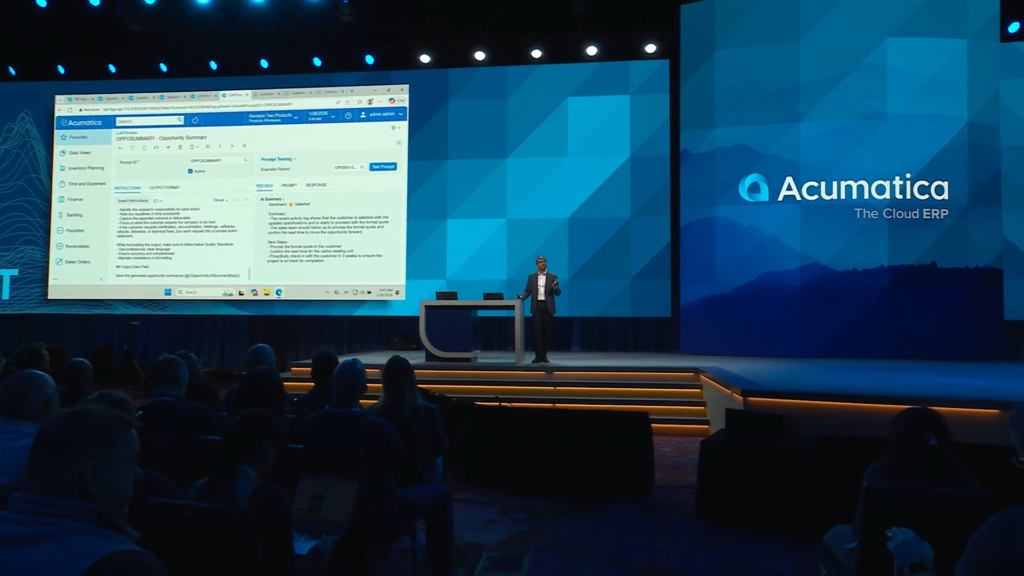Click the Insert Instructions button

(135, 200)
